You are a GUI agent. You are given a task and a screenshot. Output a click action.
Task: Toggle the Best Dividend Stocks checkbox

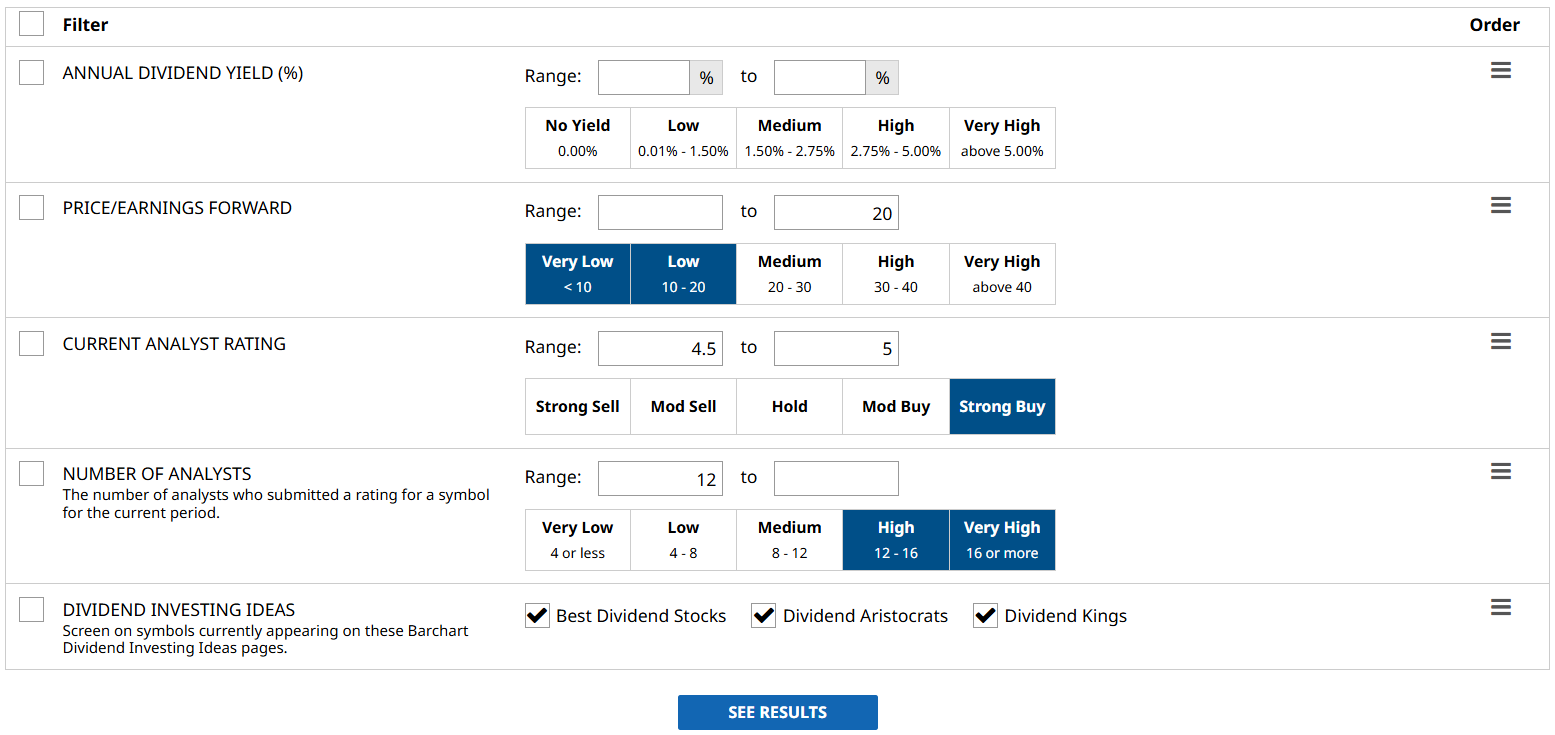click(x=538, y=616)
